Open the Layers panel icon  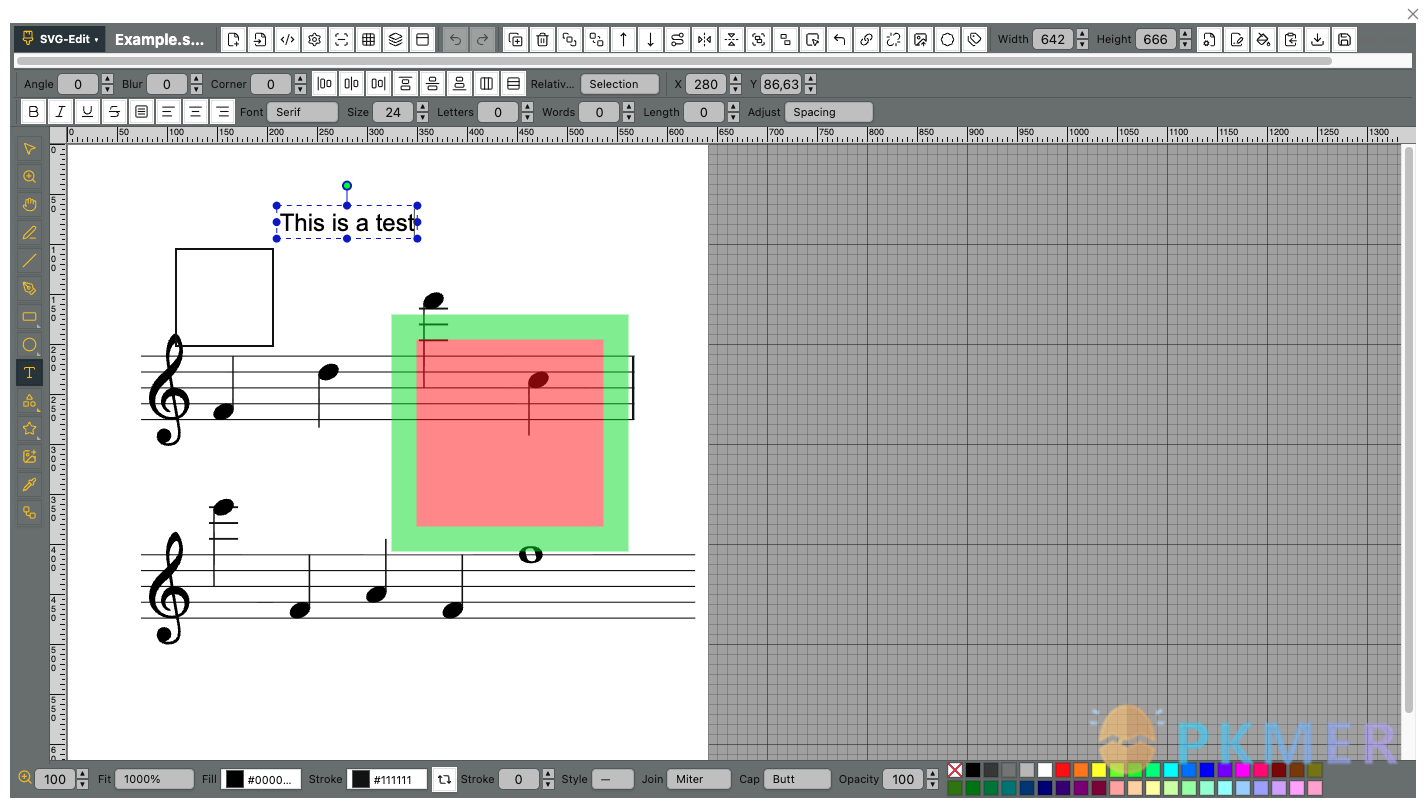[396, 40]
